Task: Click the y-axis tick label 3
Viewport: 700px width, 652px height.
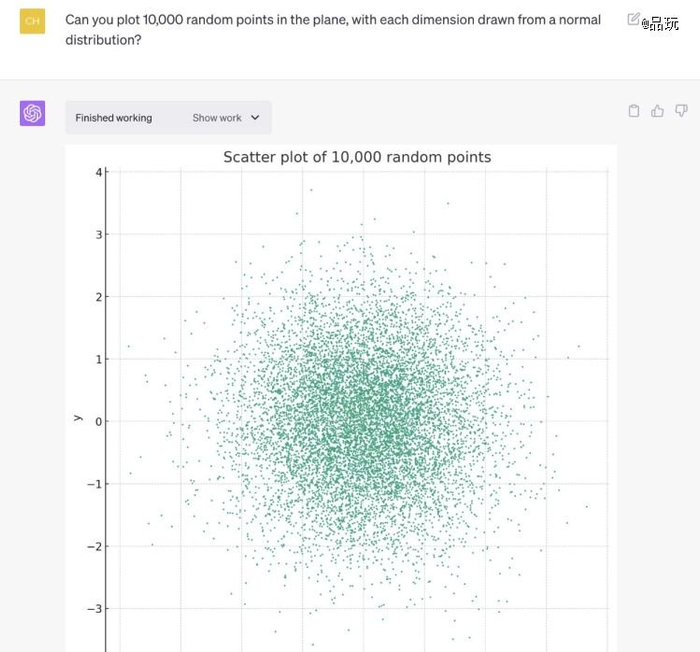Action: click(99, 234)
